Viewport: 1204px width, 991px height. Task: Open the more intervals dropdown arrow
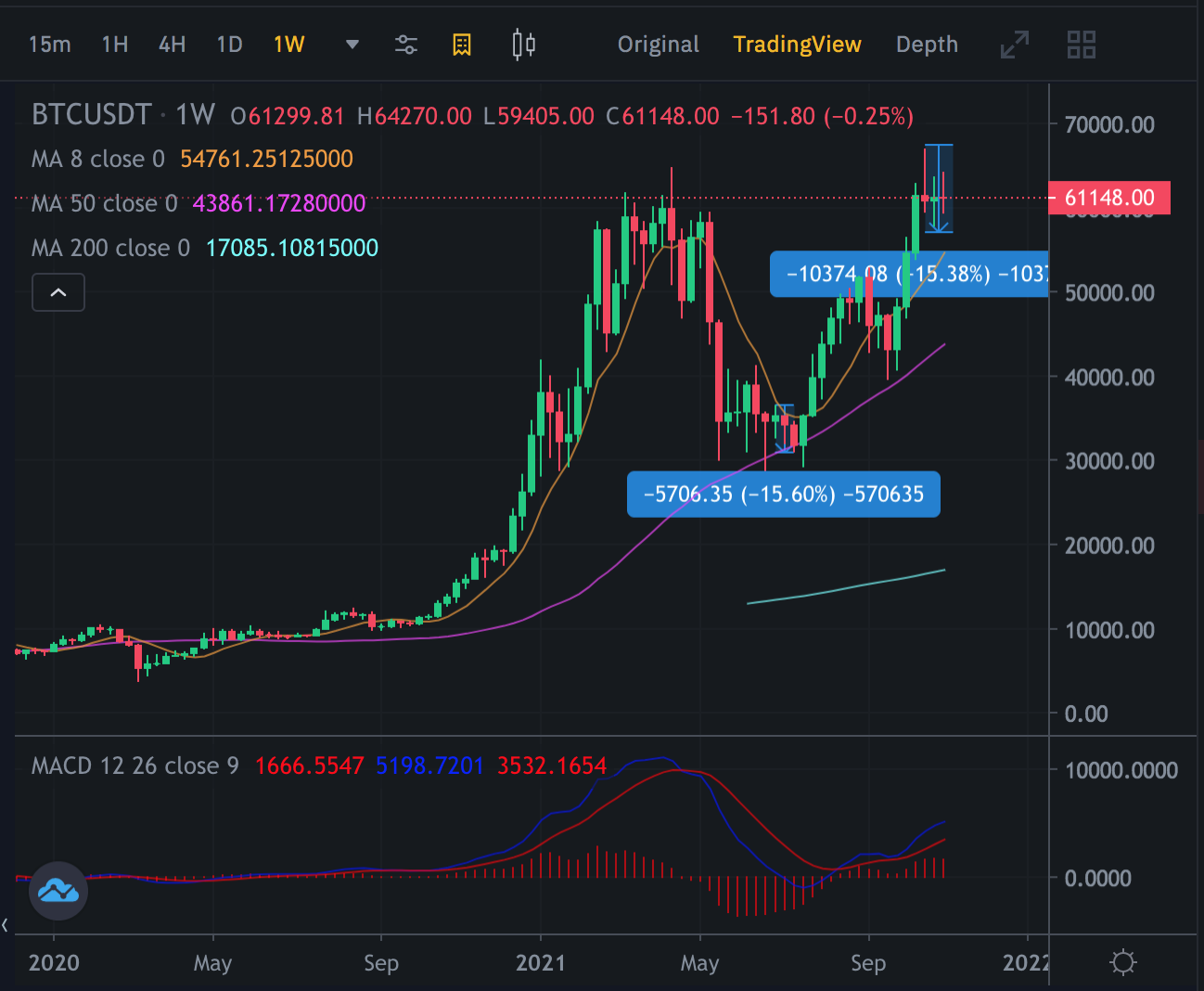pyautogui.click(x=352, y=45)
